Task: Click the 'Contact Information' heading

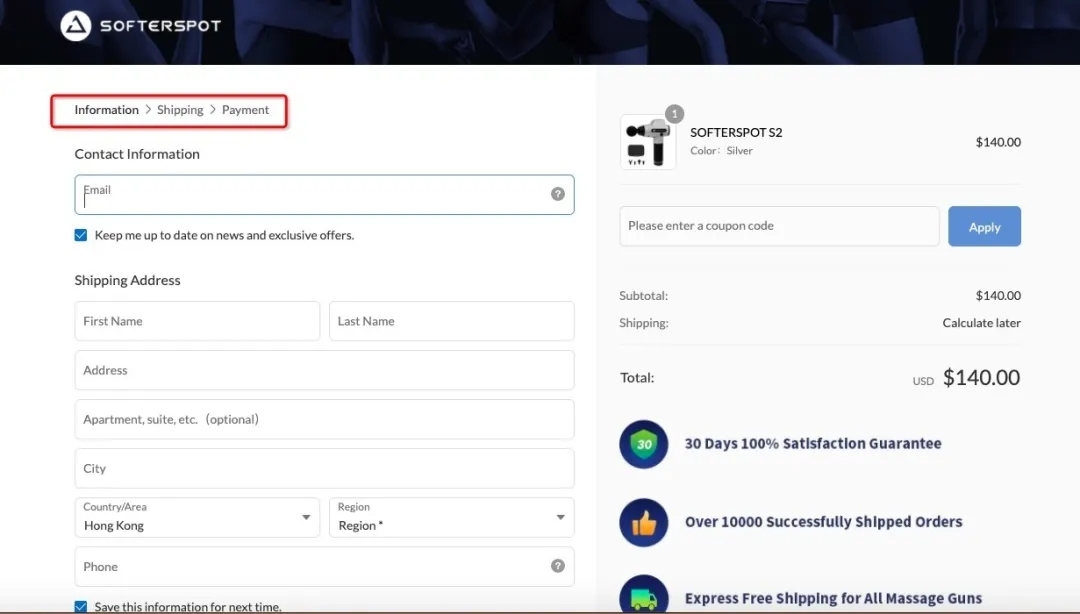Action: tap(137, 154)
